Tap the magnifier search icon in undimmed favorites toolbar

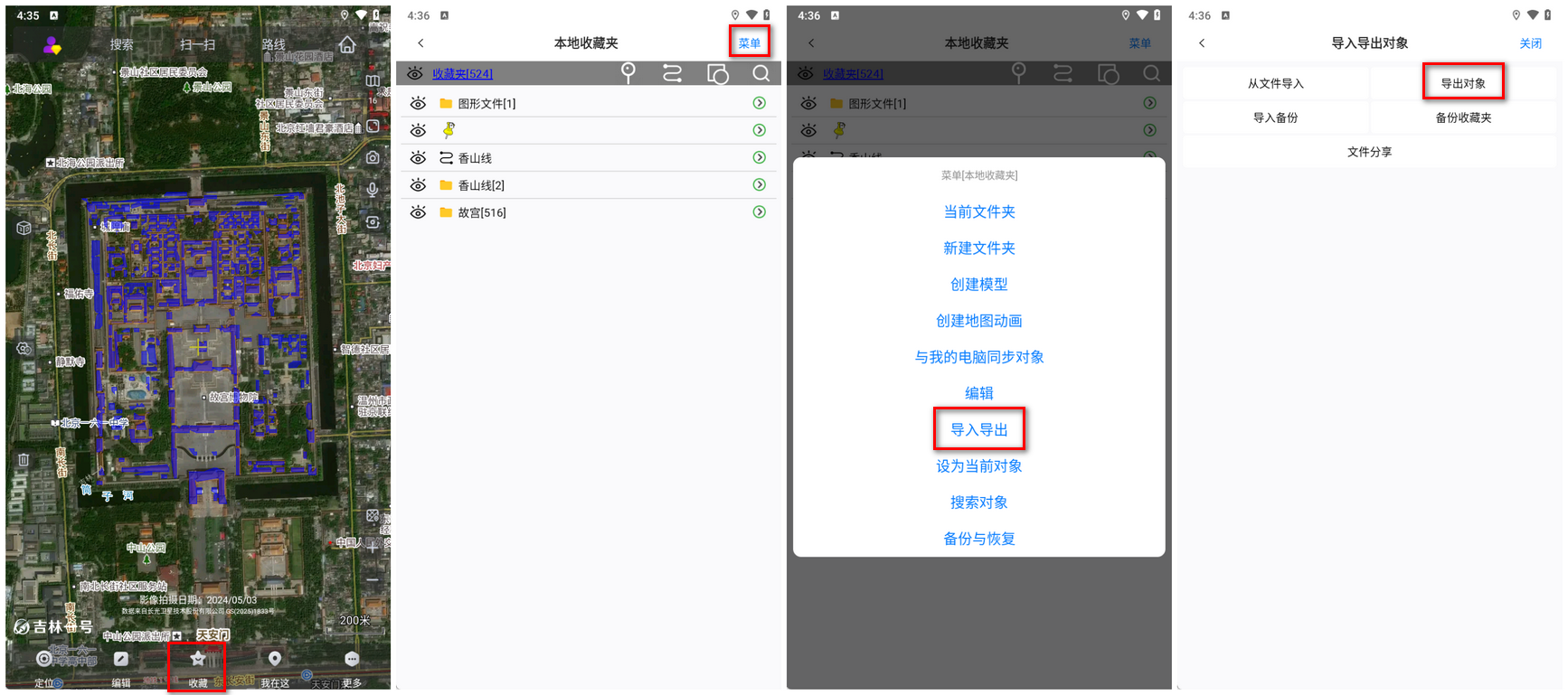(x=761, y=73)
